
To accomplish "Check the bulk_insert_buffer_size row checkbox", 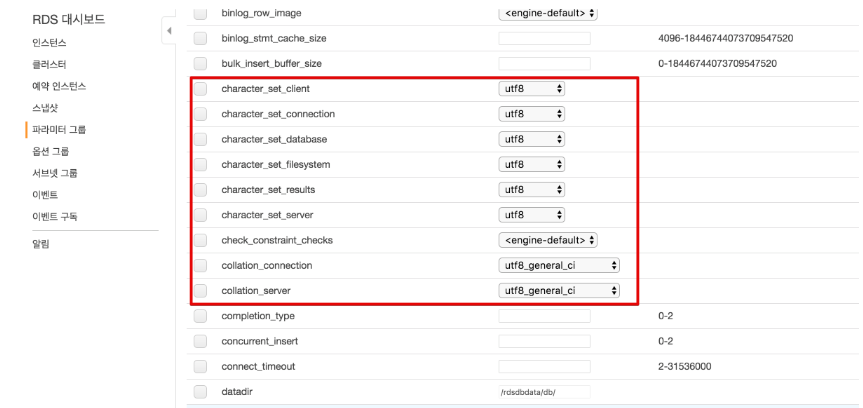I will 200,64.
